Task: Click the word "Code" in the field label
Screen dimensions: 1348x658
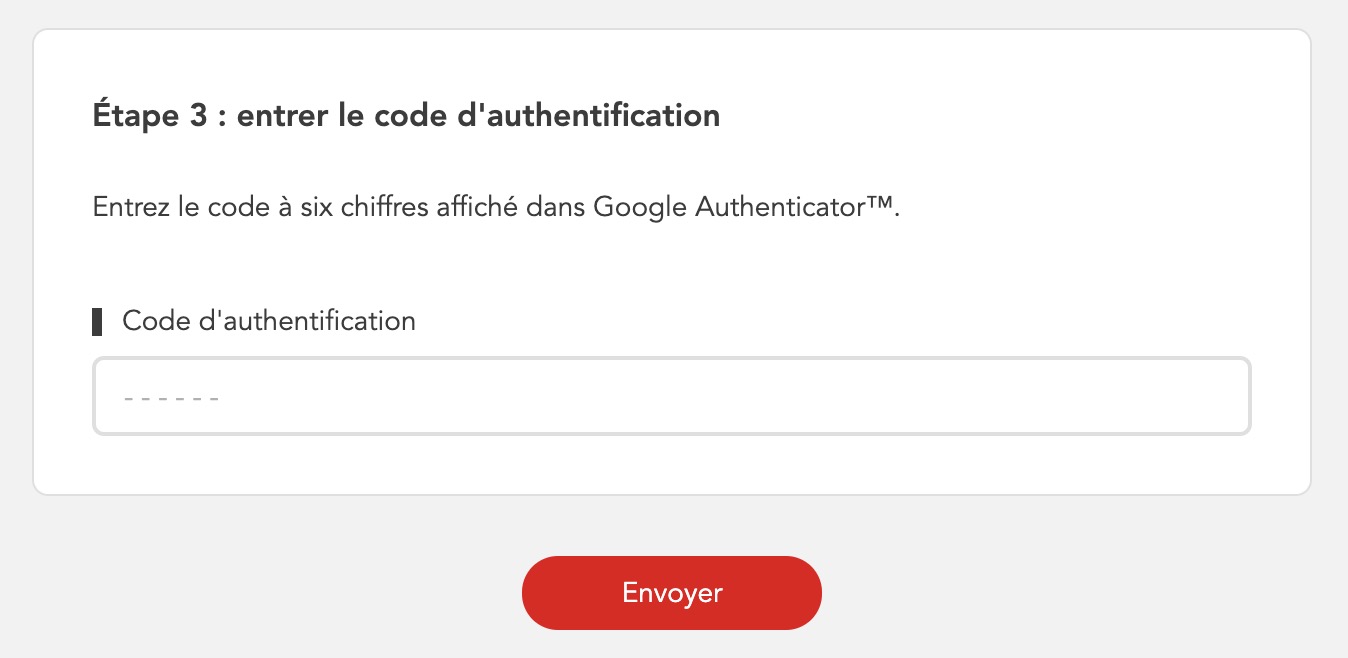Action: tap(149, 321)
